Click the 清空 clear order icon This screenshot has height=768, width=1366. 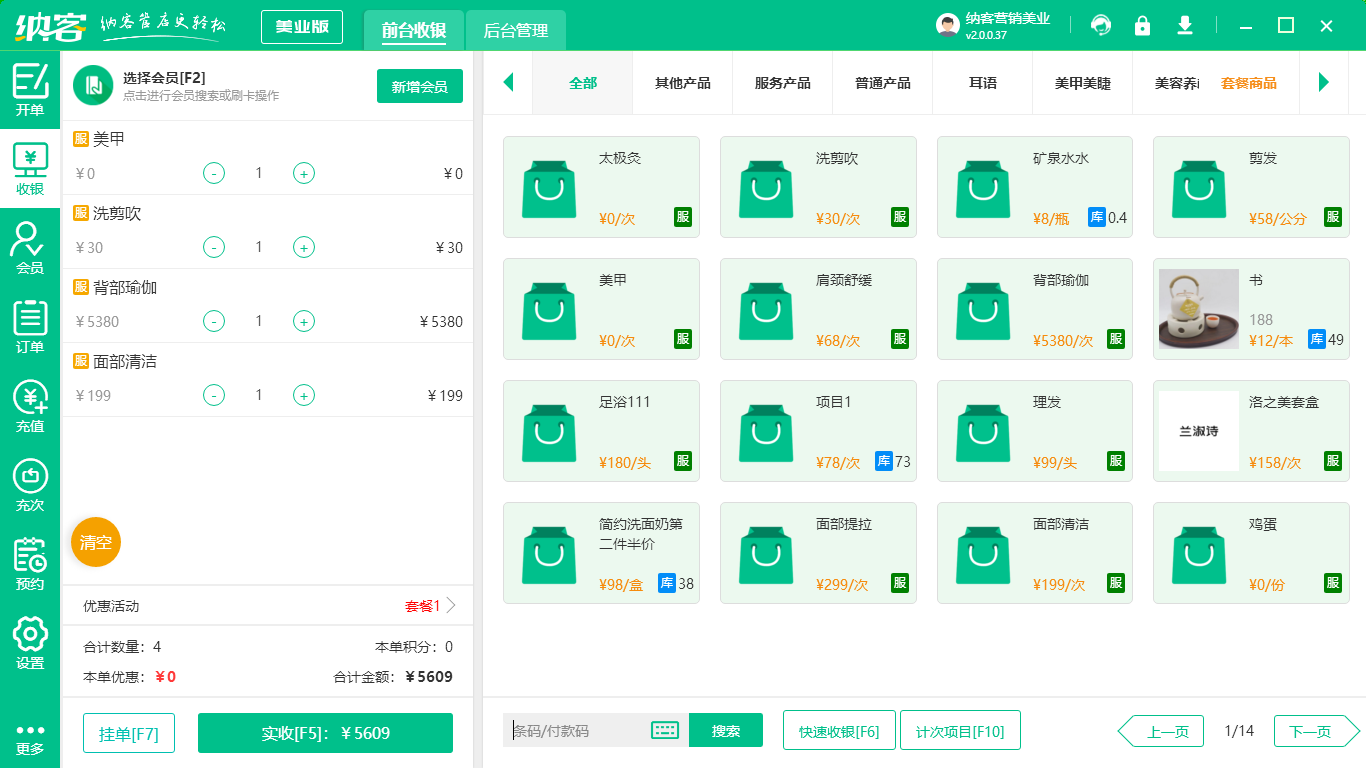(x=95, y=543)
